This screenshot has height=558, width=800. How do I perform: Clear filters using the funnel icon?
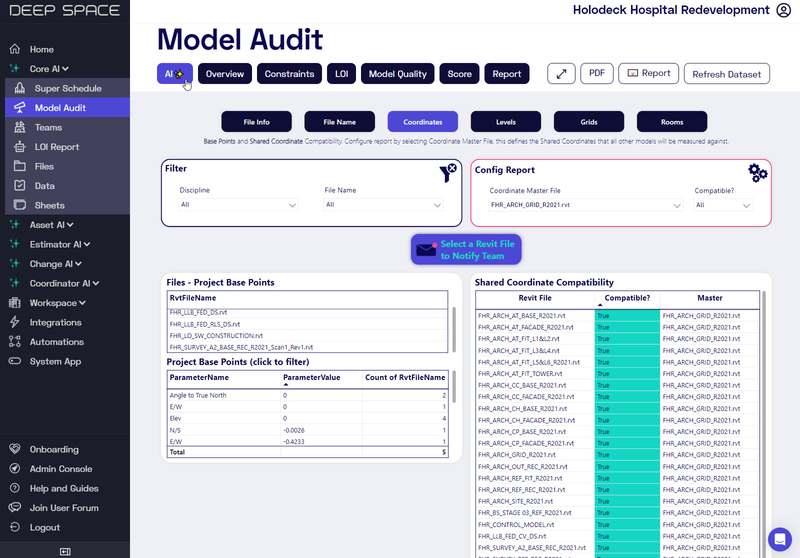[448, 173]
